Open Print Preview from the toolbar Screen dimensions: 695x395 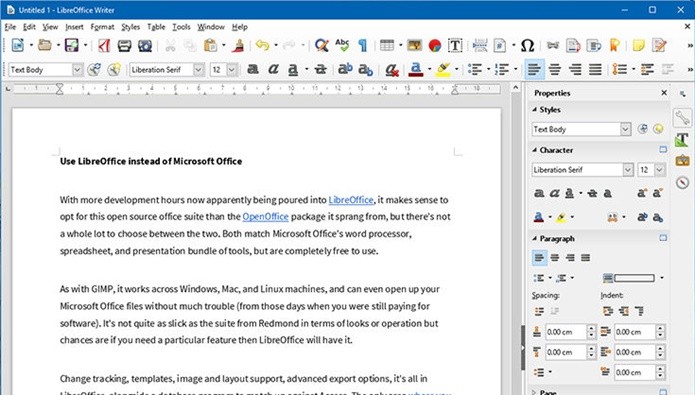coord(144,45)
